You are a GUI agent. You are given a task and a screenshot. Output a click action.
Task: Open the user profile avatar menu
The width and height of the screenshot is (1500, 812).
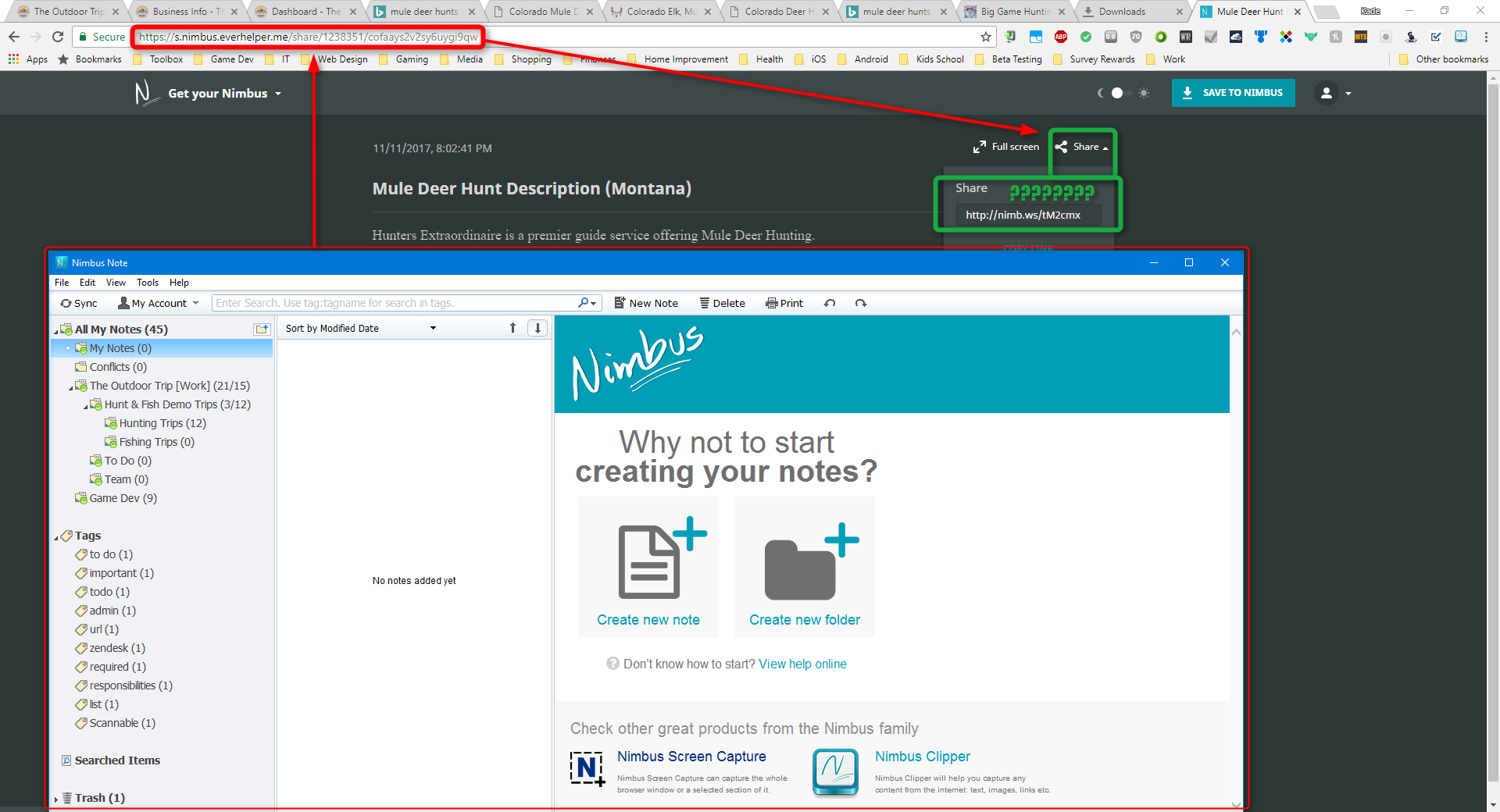(x=1332, y=93)
